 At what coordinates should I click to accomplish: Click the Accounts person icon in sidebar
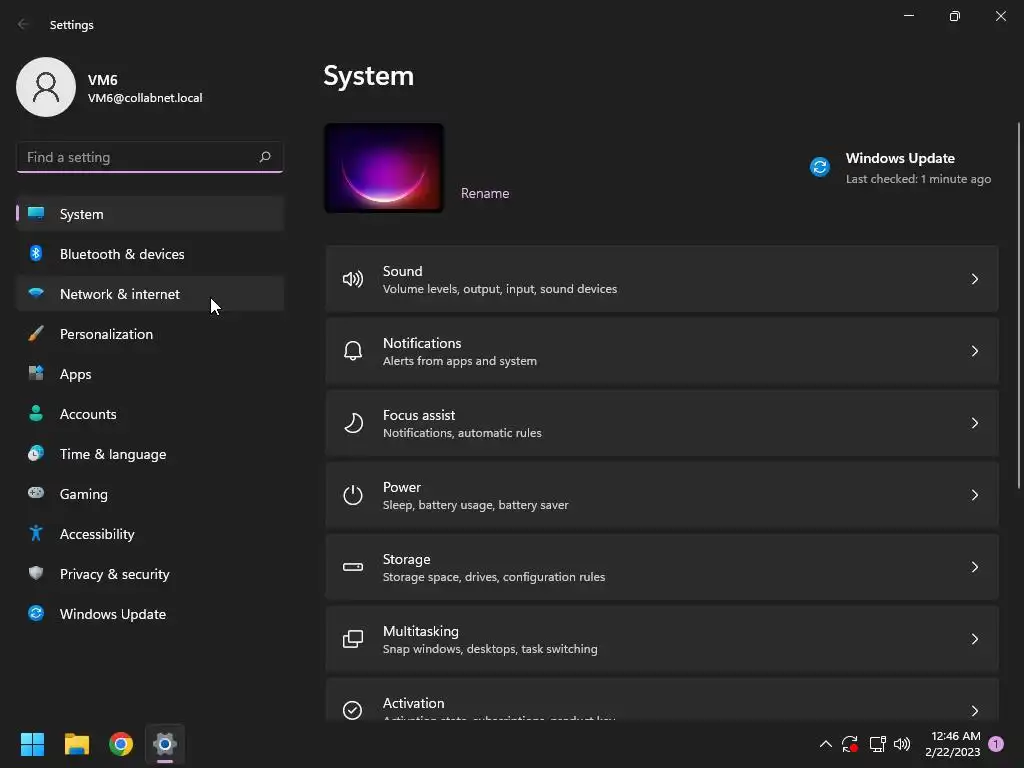click(x=36, y=413)
